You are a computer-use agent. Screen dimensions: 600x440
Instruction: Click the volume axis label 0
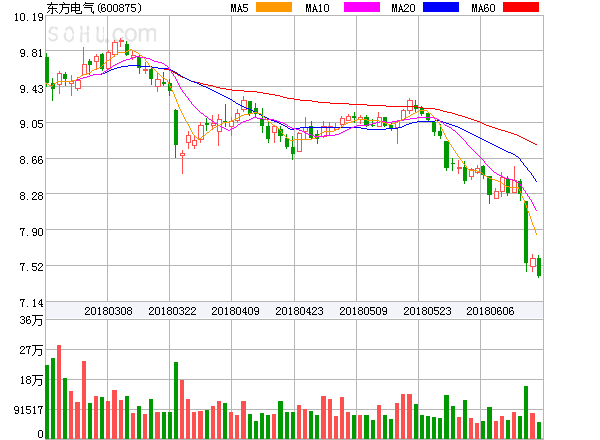point(40,434)
